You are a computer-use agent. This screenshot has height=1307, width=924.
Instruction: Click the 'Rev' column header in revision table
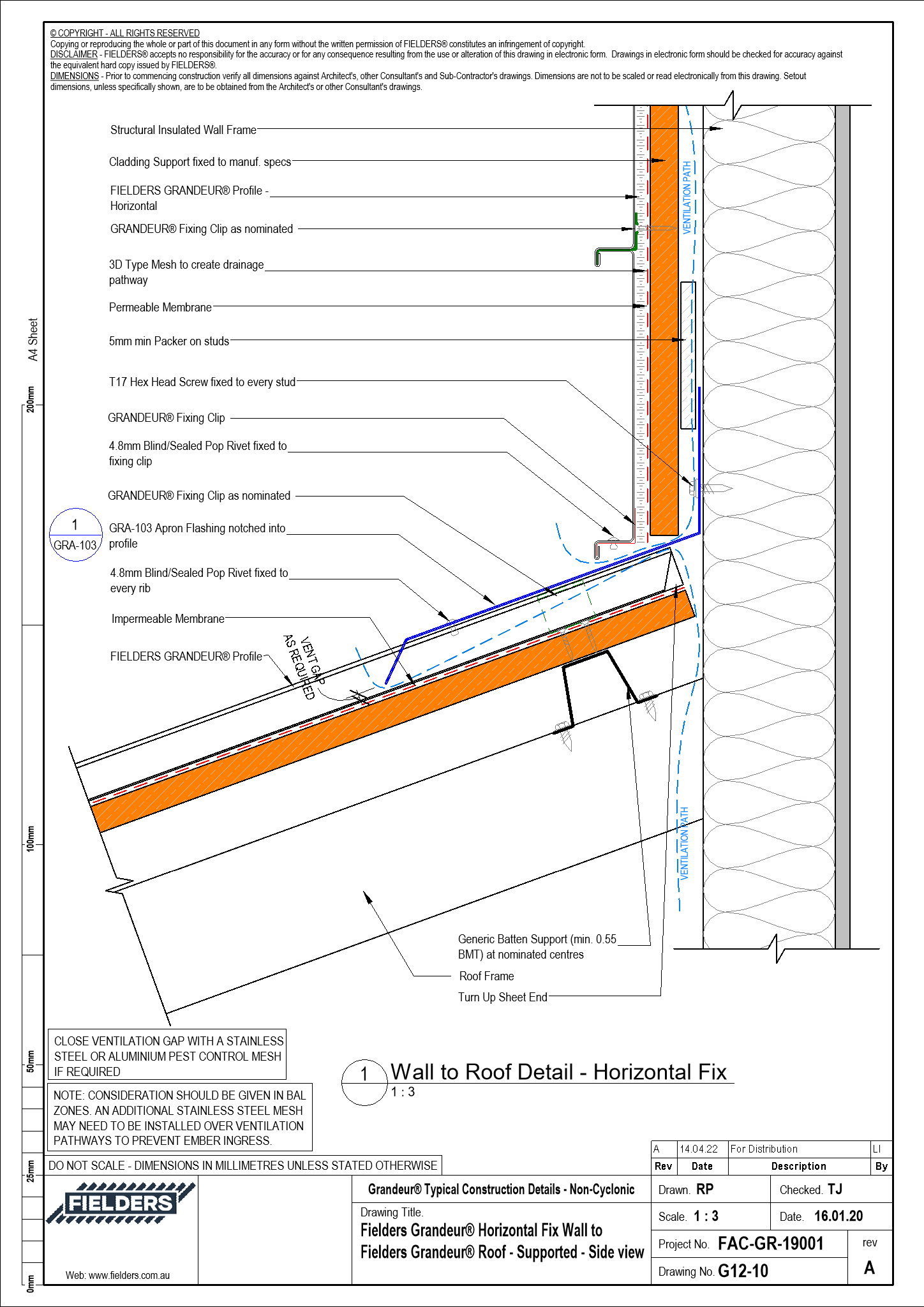[664, 1166]
